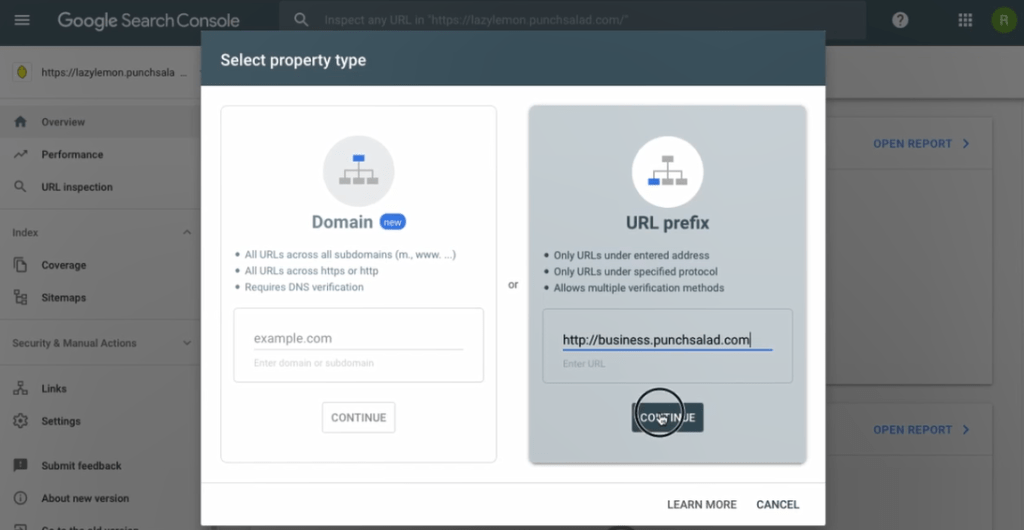This screenshot has height=530, width=1024.
Task: Click the URL inspection magnifier icon
Action: [x=20, y=187]
